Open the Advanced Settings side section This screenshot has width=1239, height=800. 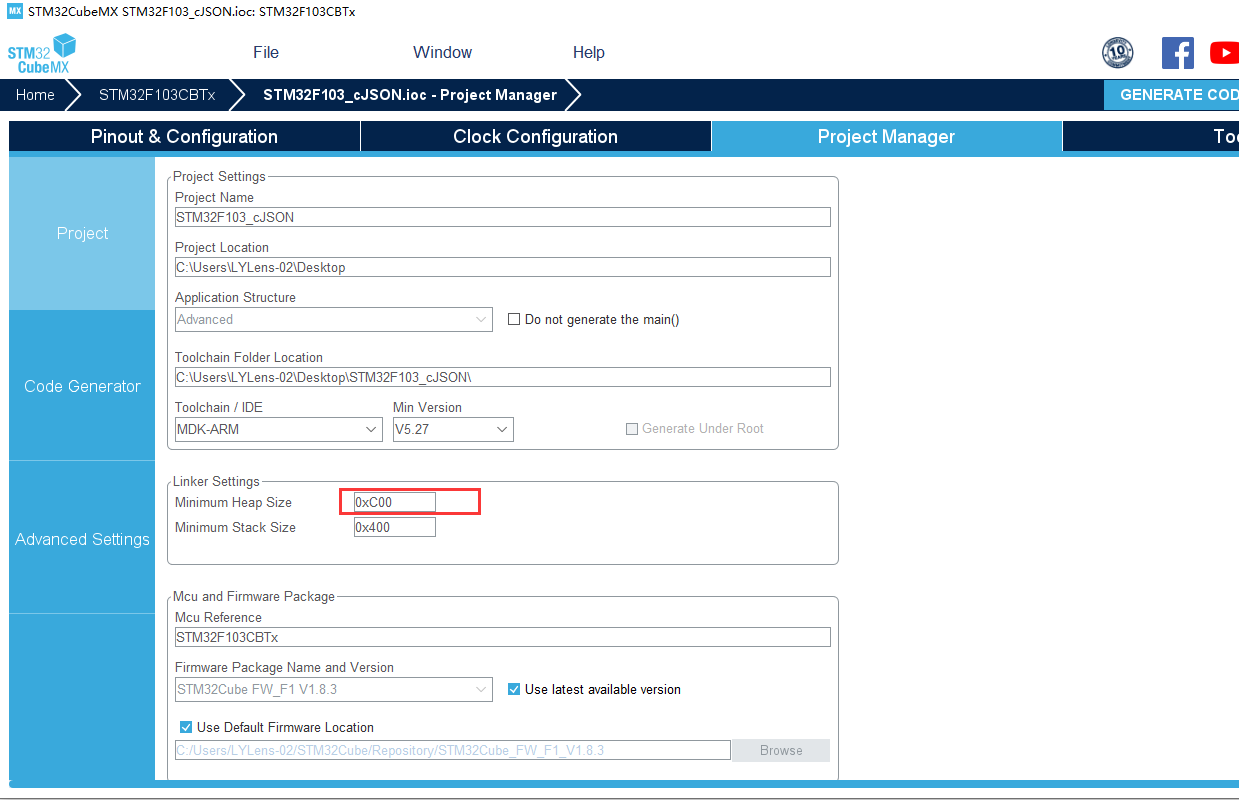pos(82,539)
